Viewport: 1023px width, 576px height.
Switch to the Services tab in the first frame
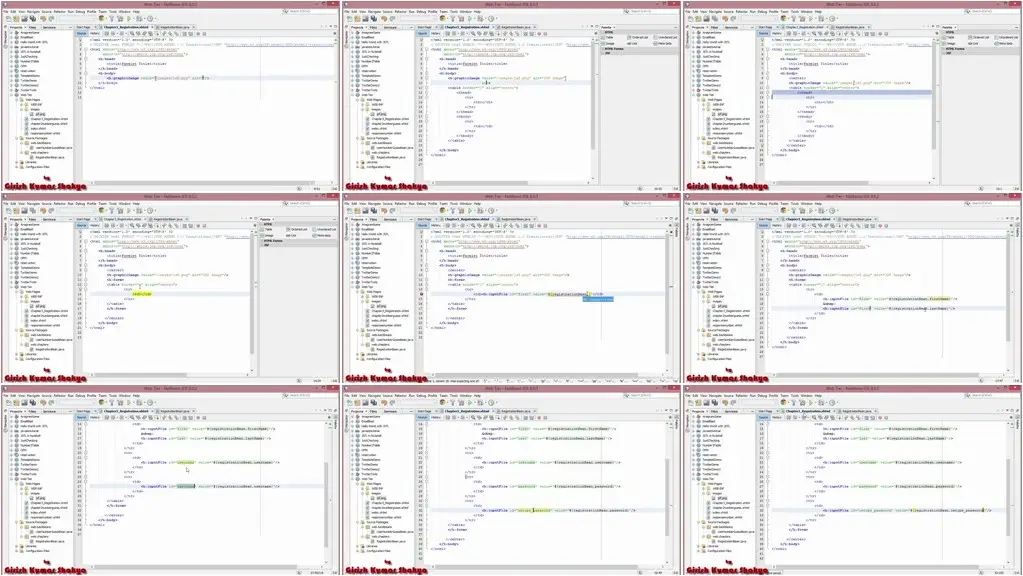point(49,27)
